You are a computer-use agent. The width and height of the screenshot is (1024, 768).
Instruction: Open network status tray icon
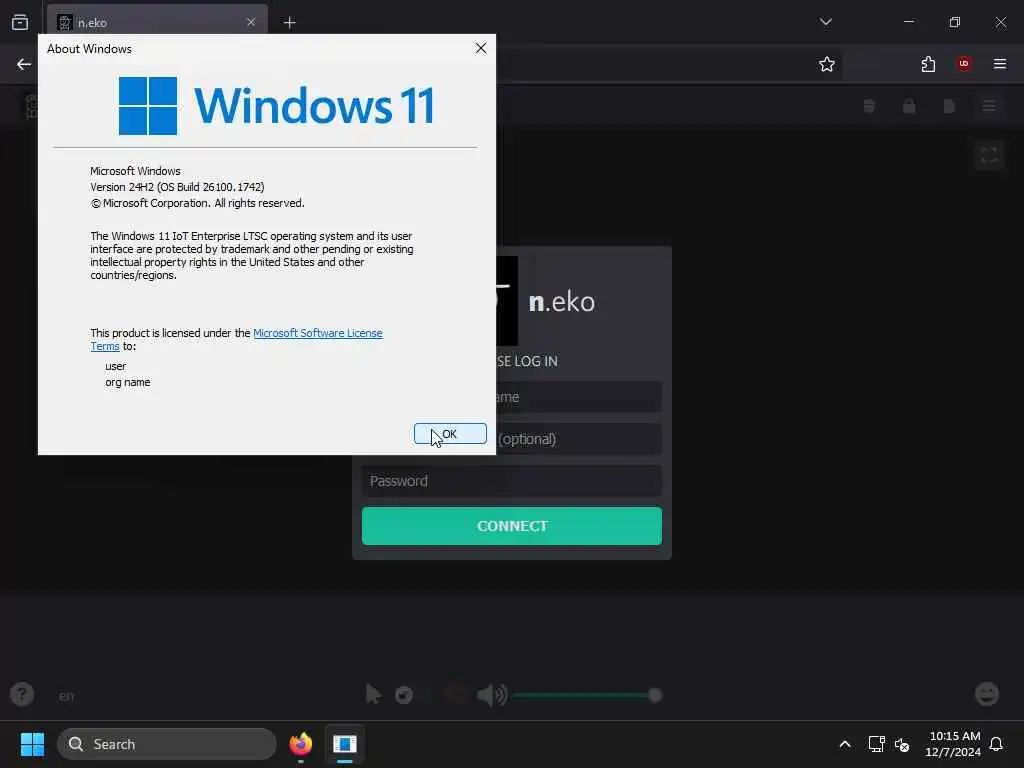coord(876,744)
